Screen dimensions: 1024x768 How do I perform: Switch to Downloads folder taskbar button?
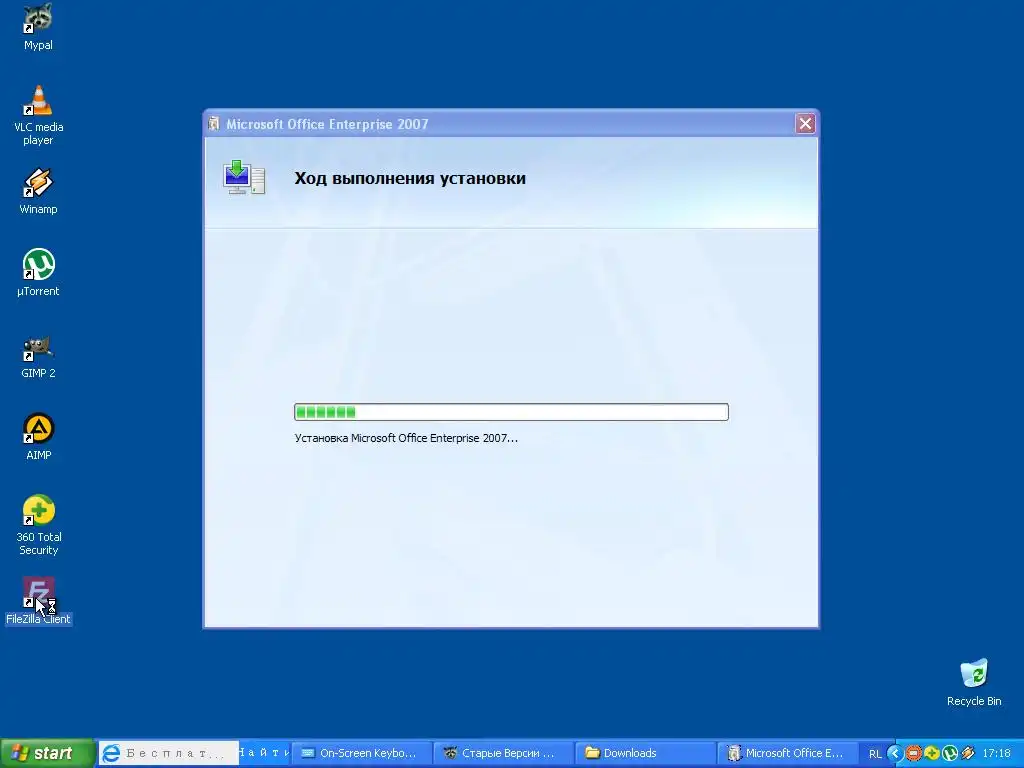(x=645, y=753)
